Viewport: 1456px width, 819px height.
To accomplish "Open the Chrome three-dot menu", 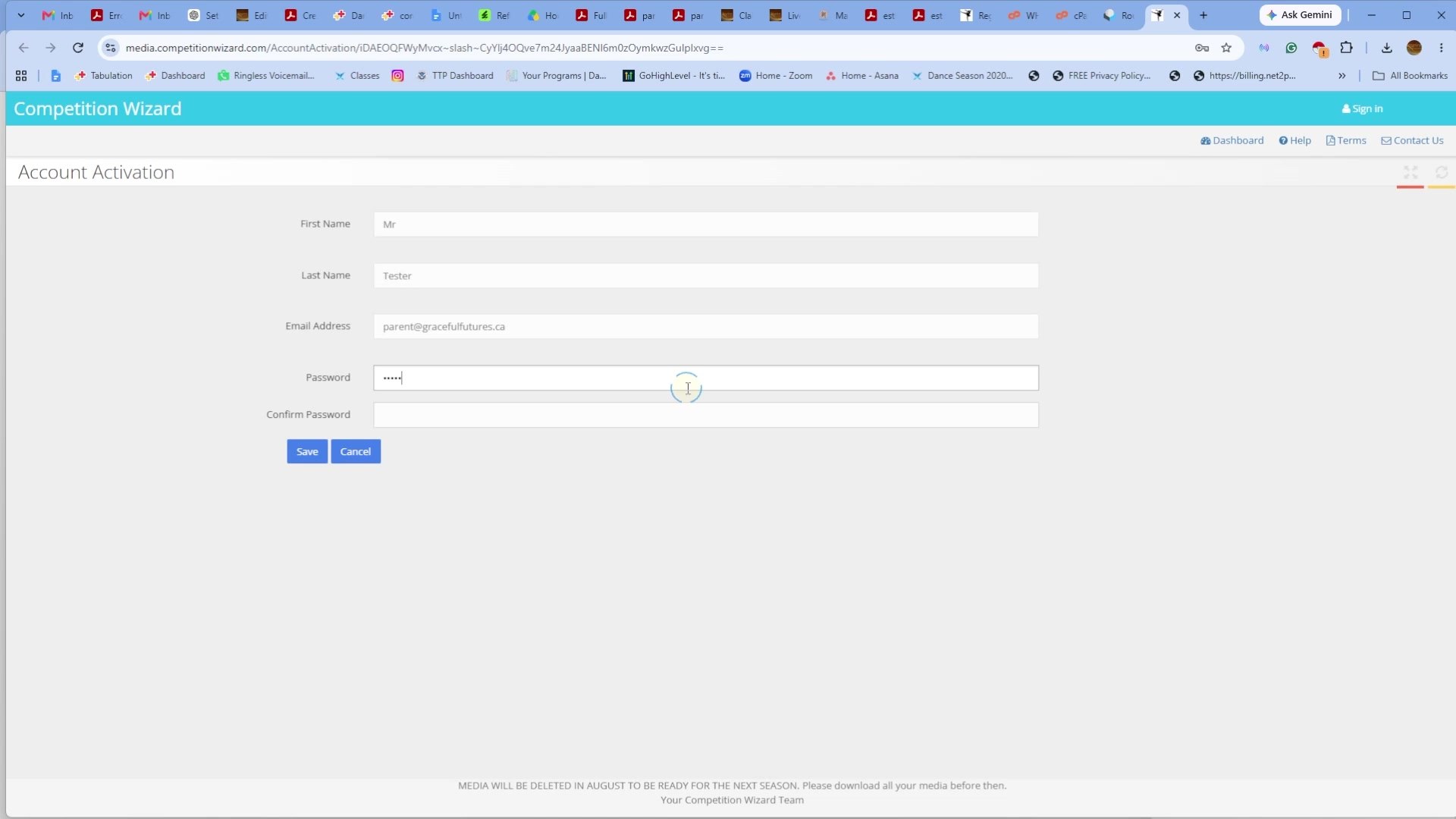I will [x=1442, y=48].
